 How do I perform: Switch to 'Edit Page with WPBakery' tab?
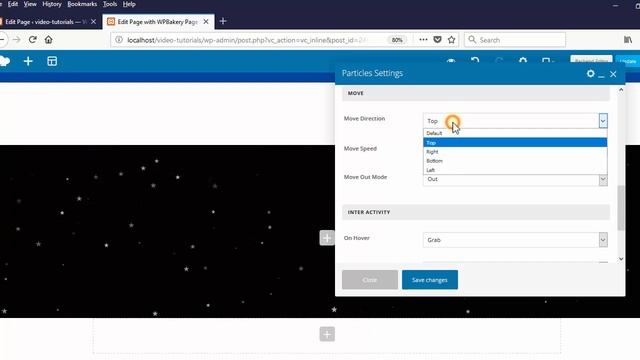pyautogui.click(x=157, y=22)
